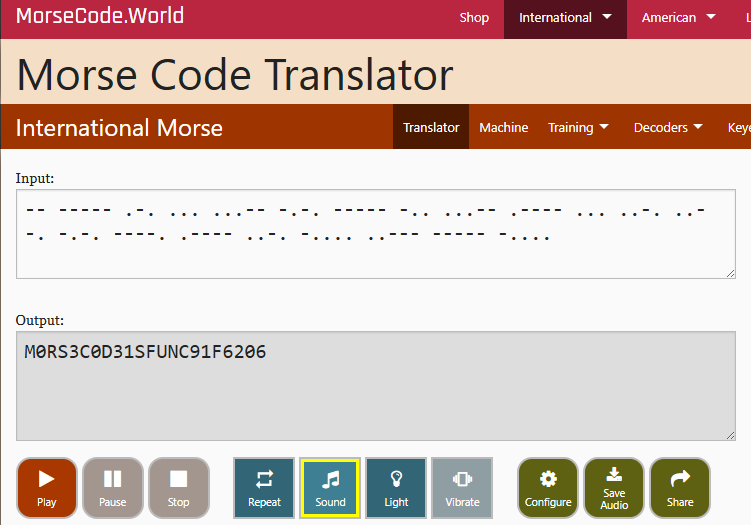The height and width of the screenshot is (525, 751).
Task: Toggle Sound output
Action: [x=330, y=488]
